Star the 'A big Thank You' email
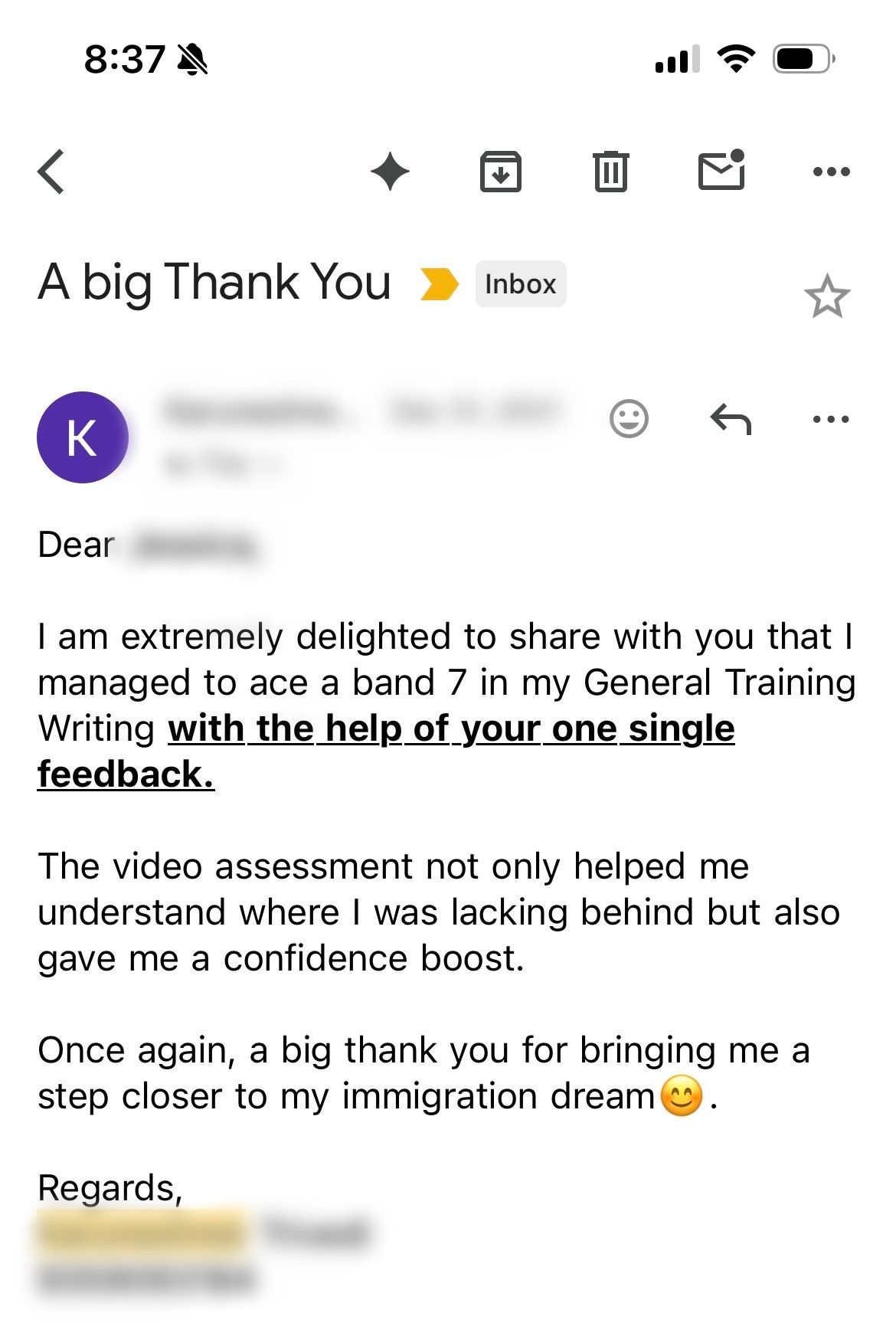Image resolution: width=896 pixels, height=1339 pixels. tap(827, 297)
